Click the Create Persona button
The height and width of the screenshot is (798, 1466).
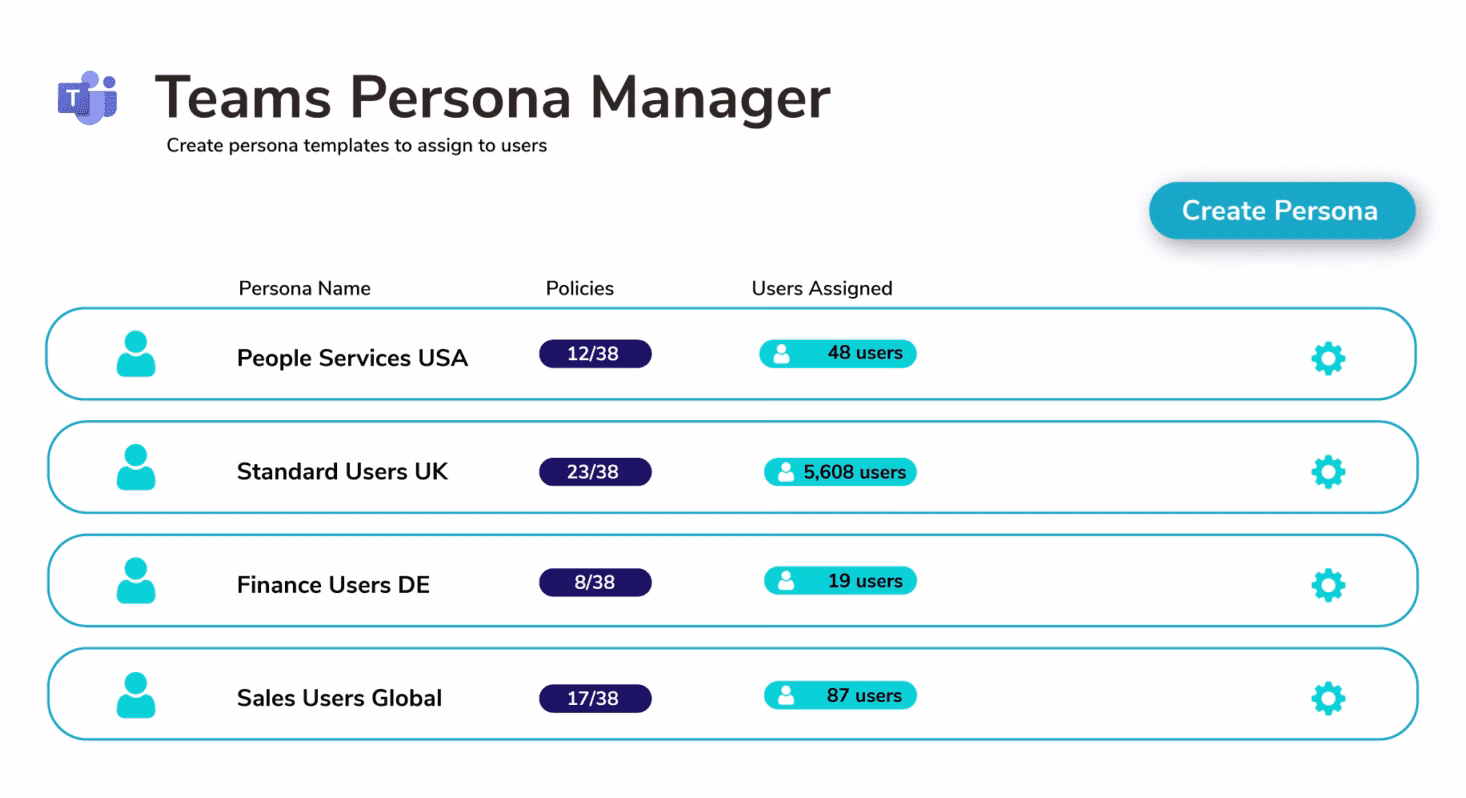[1281, 211]
